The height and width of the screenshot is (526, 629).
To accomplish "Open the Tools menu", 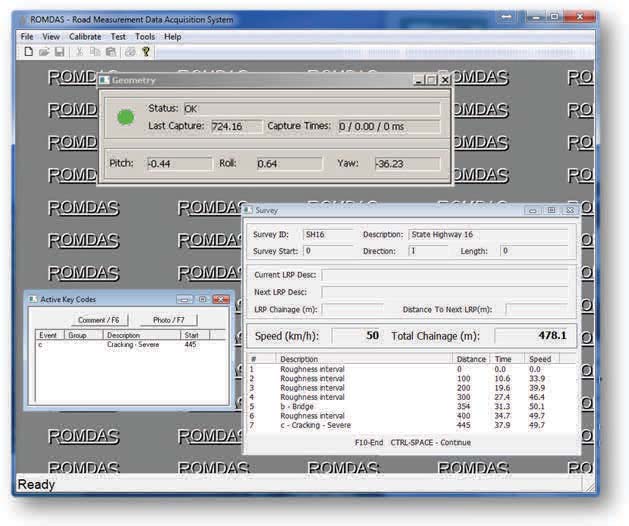I will coord(145,36).
